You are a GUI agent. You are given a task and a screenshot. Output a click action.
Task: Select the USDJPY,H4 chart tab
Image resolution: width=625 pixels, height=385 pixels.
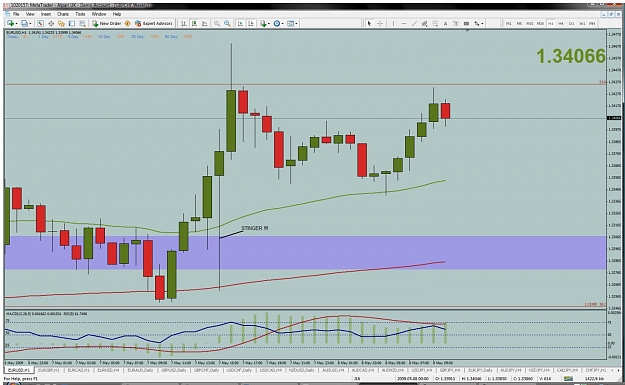pos(422,370)
